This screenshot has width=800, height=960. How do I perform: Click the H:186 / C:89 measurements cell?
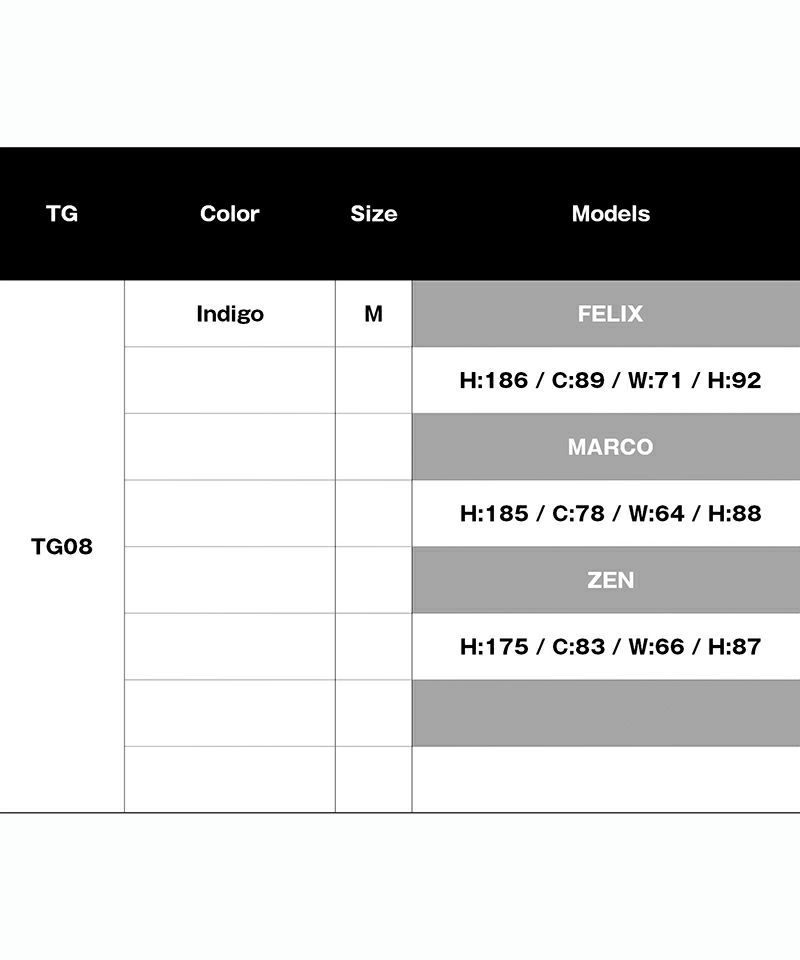point(610,380)
